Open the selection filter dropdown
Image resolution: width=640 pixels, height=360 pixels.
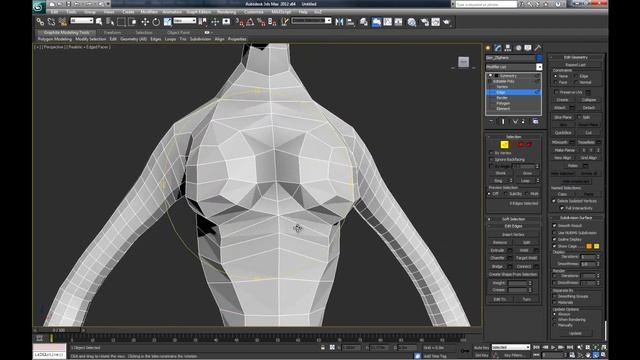coord(82,20)
